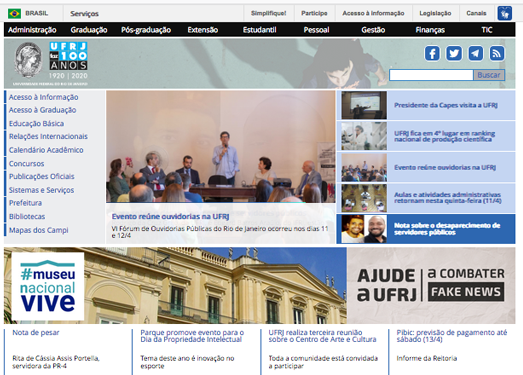Image resolution: width=523 pixels, height=375 pixels.
Task: Open the museu nacional vive banner
Action: (175, 286)
